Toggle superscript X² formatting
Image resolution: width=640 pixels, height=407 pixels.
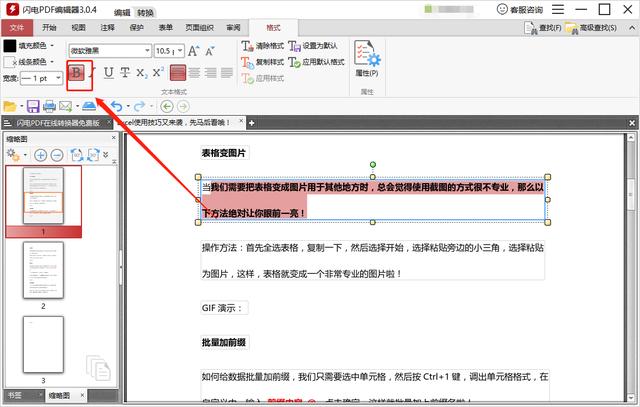click(158, 73)
